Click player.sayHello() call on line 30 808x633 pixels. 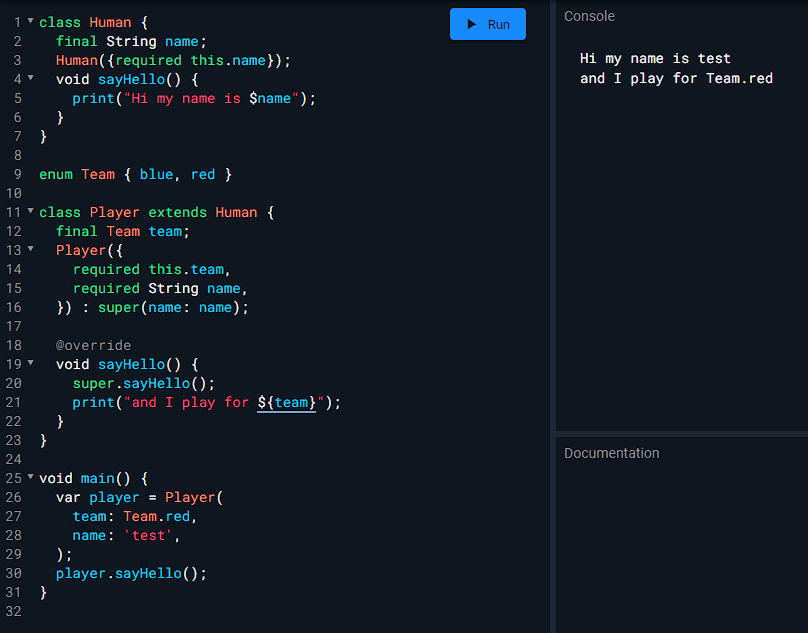(x=131, y=573)
